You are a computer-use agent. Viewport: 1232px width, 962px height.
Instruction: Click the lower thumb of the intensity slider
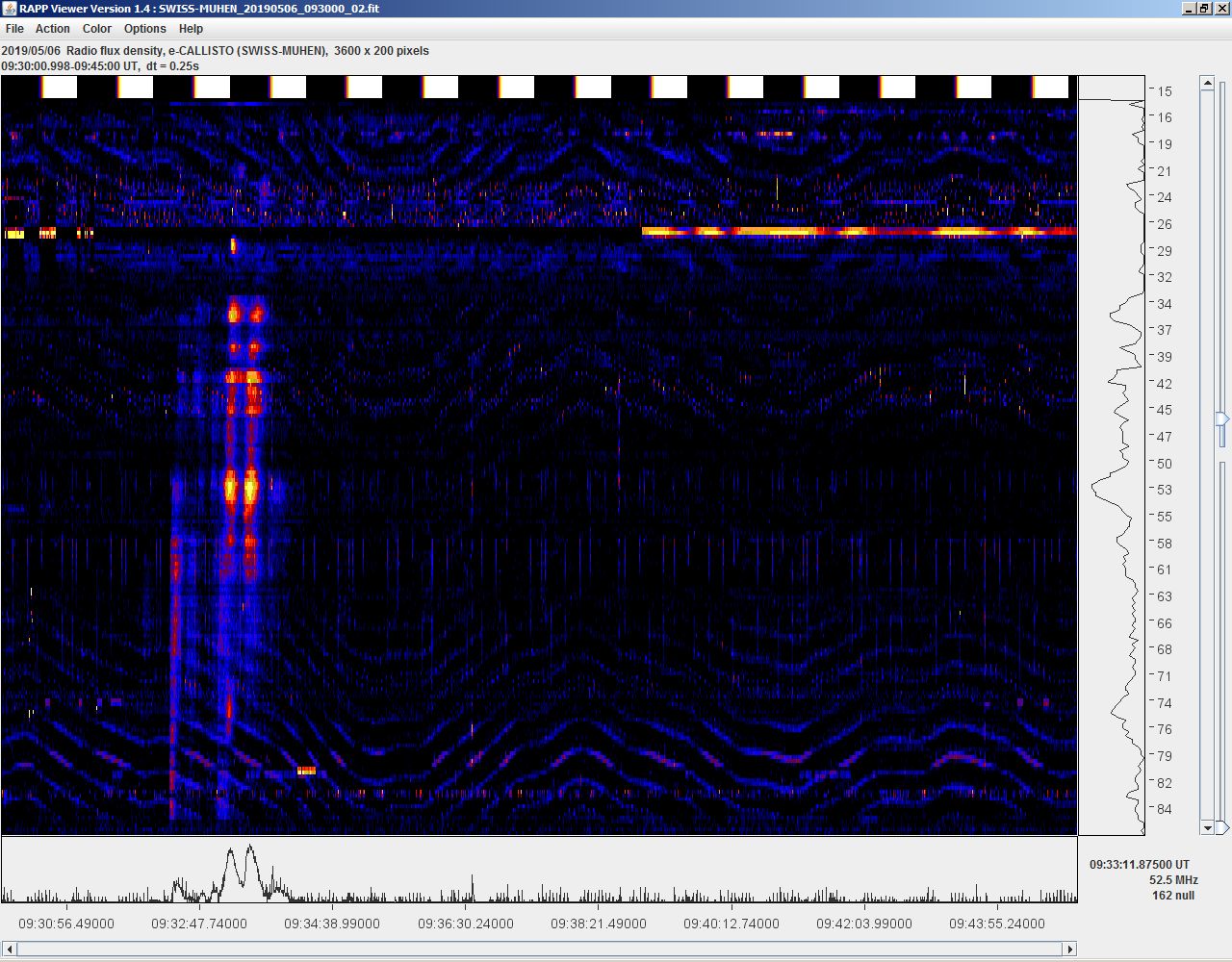1222,827
